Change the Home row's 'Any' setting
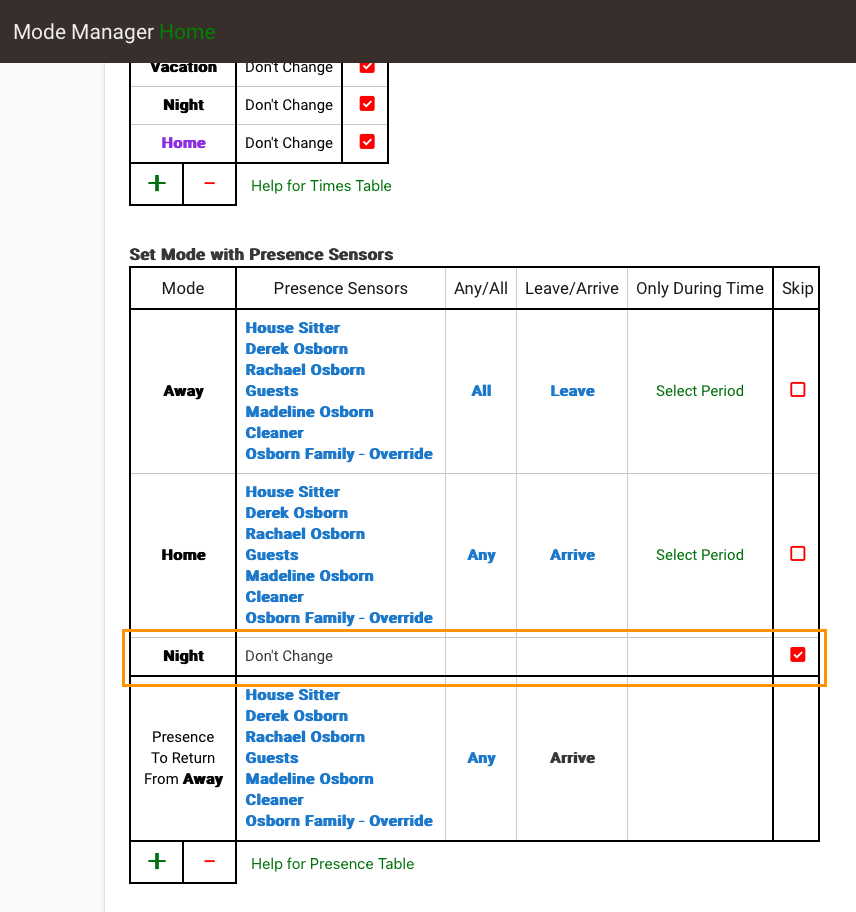 click(x=481, y=555)
